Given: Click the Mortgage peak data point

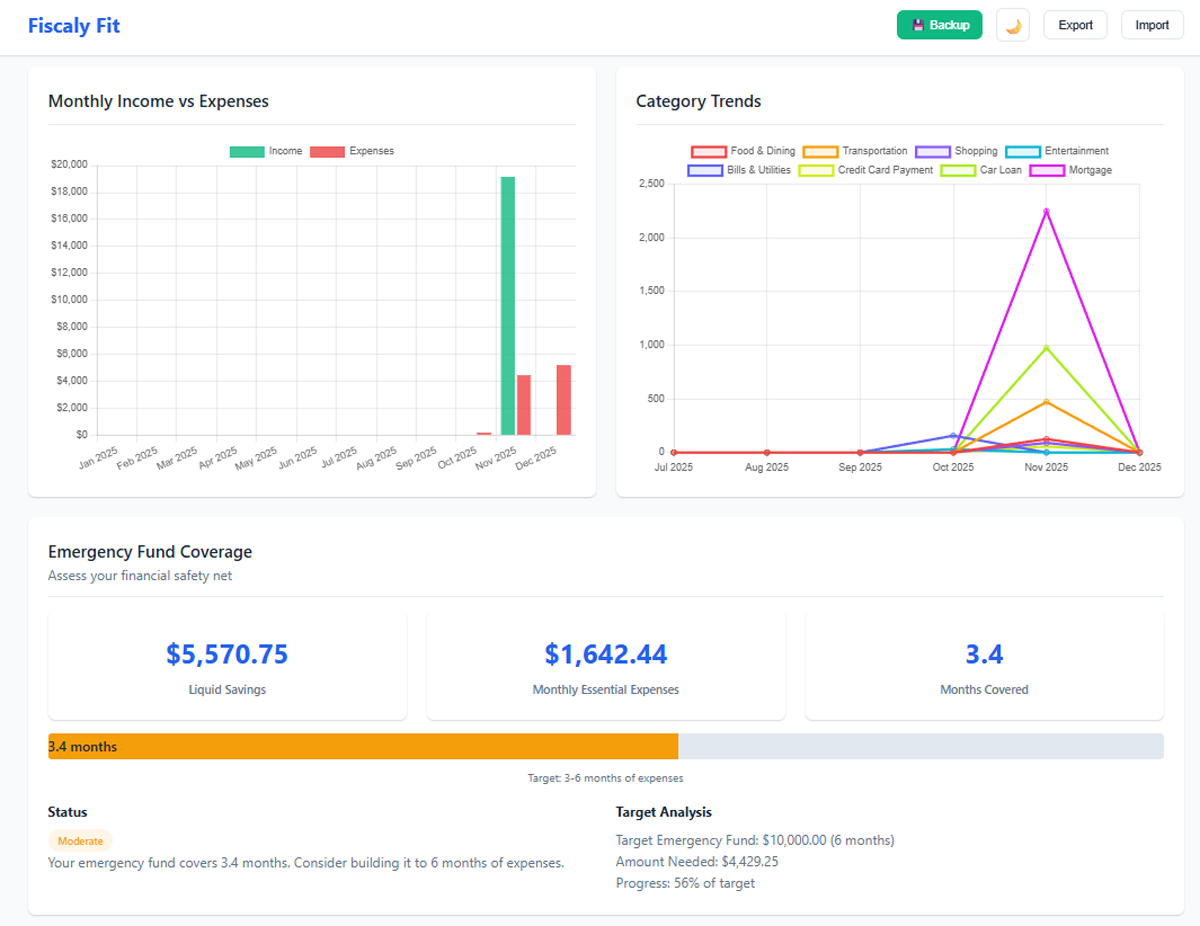Looking at the screenshot, I should pos(1045,210).
